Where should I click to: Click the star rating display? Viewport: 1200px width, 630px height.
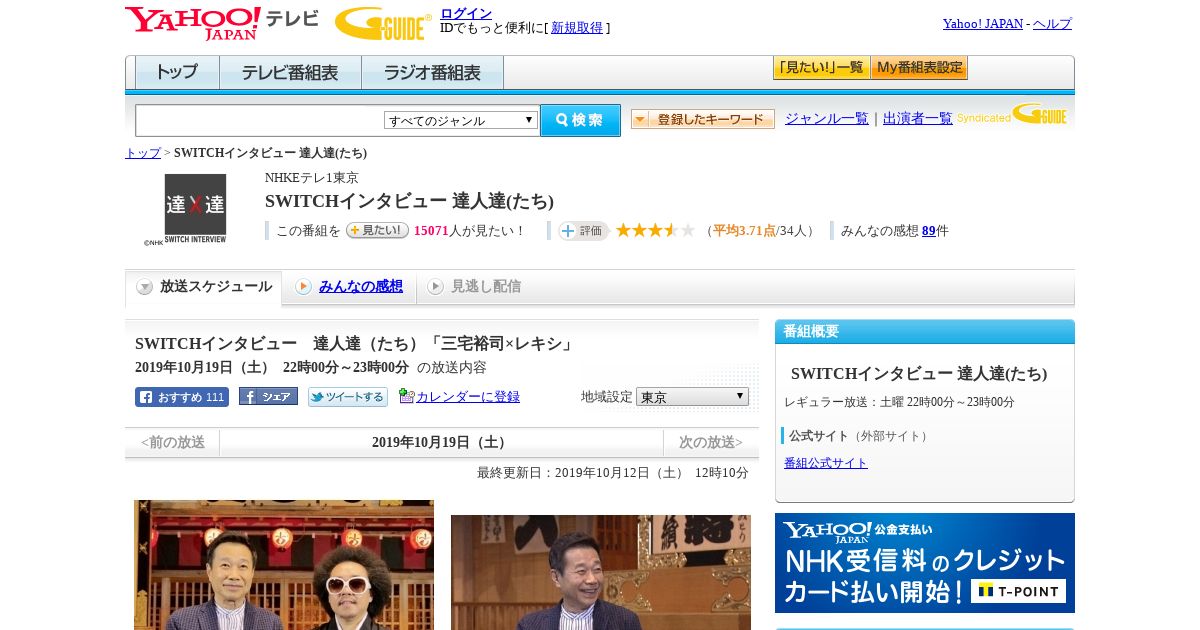pyautogui.click(x=655, y=230)
